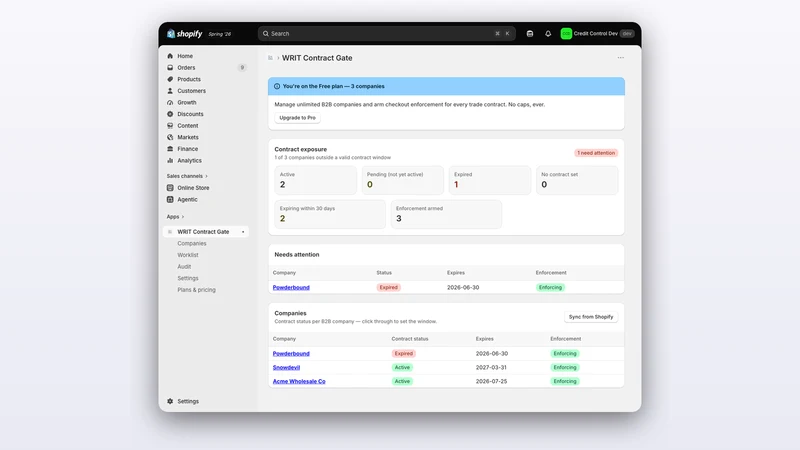Open the Companies submenu item
The width and height of the screenshot is (800, 450).
(x=192, y=243)
